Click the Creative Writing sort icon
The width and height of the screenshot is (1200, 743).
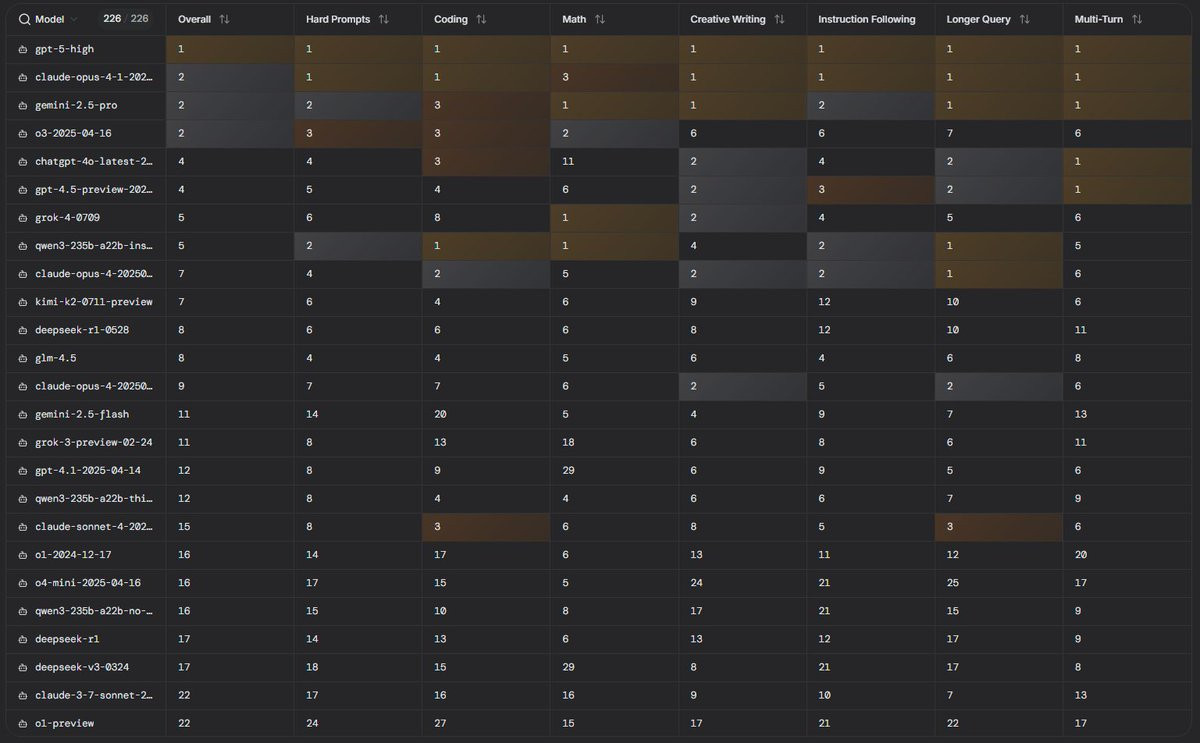[x=780, y=19]
